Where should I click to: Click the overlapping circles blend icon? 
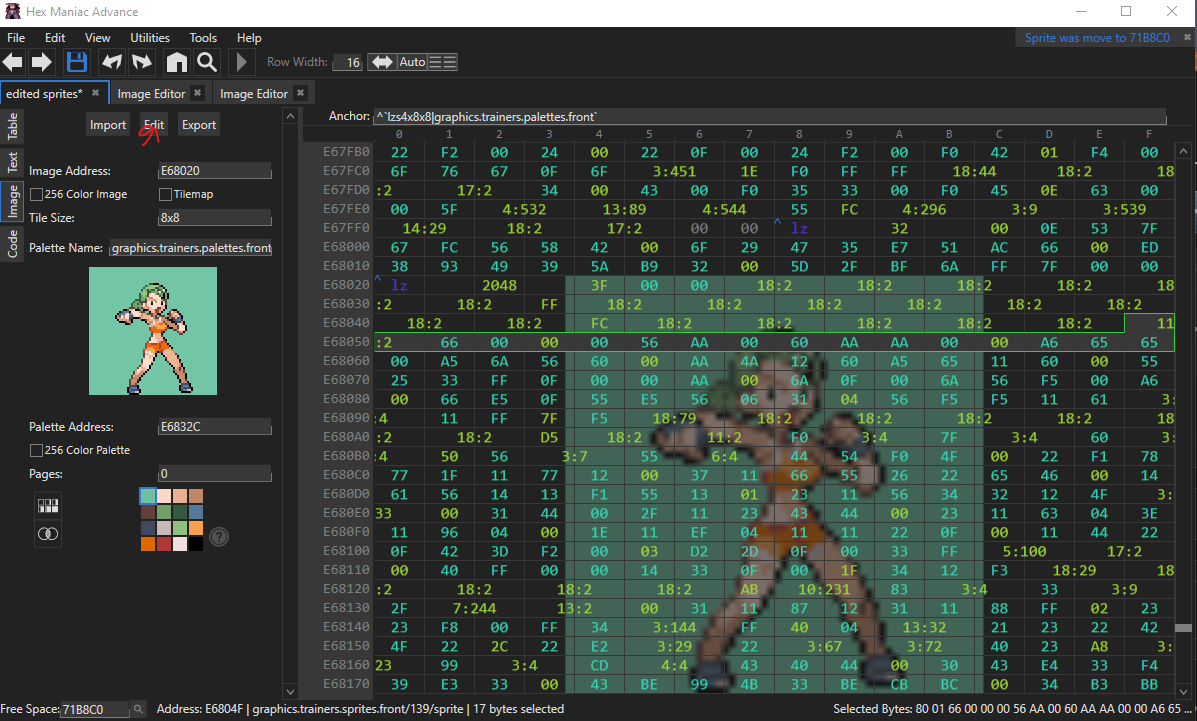[x=48, y=533]
